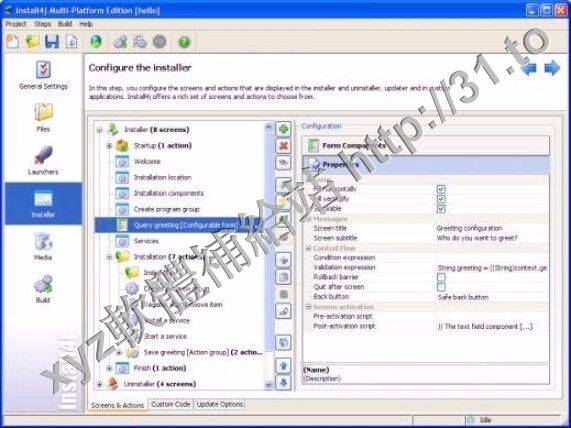
Task: Collapse the Installation (7 actions) node
Action: click(109, 257)
